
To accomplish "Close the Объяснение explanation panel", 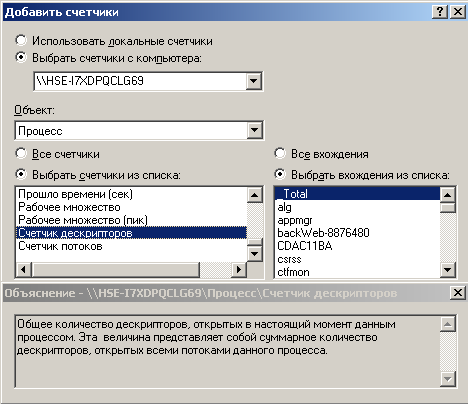I will tap(457, 293).
